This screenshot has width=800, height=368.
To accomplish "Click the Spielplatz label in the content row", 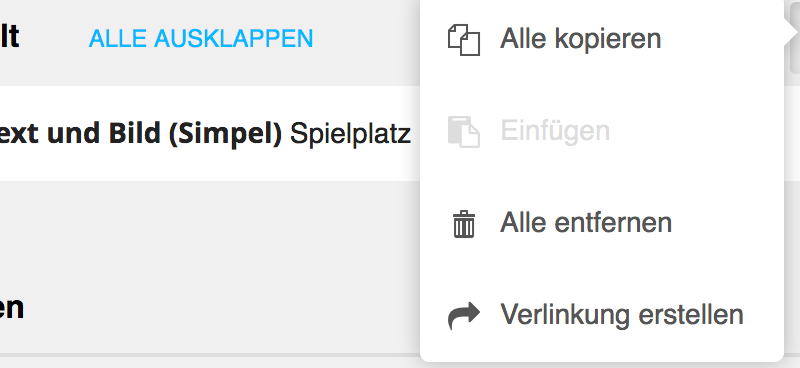I will 351,134.
